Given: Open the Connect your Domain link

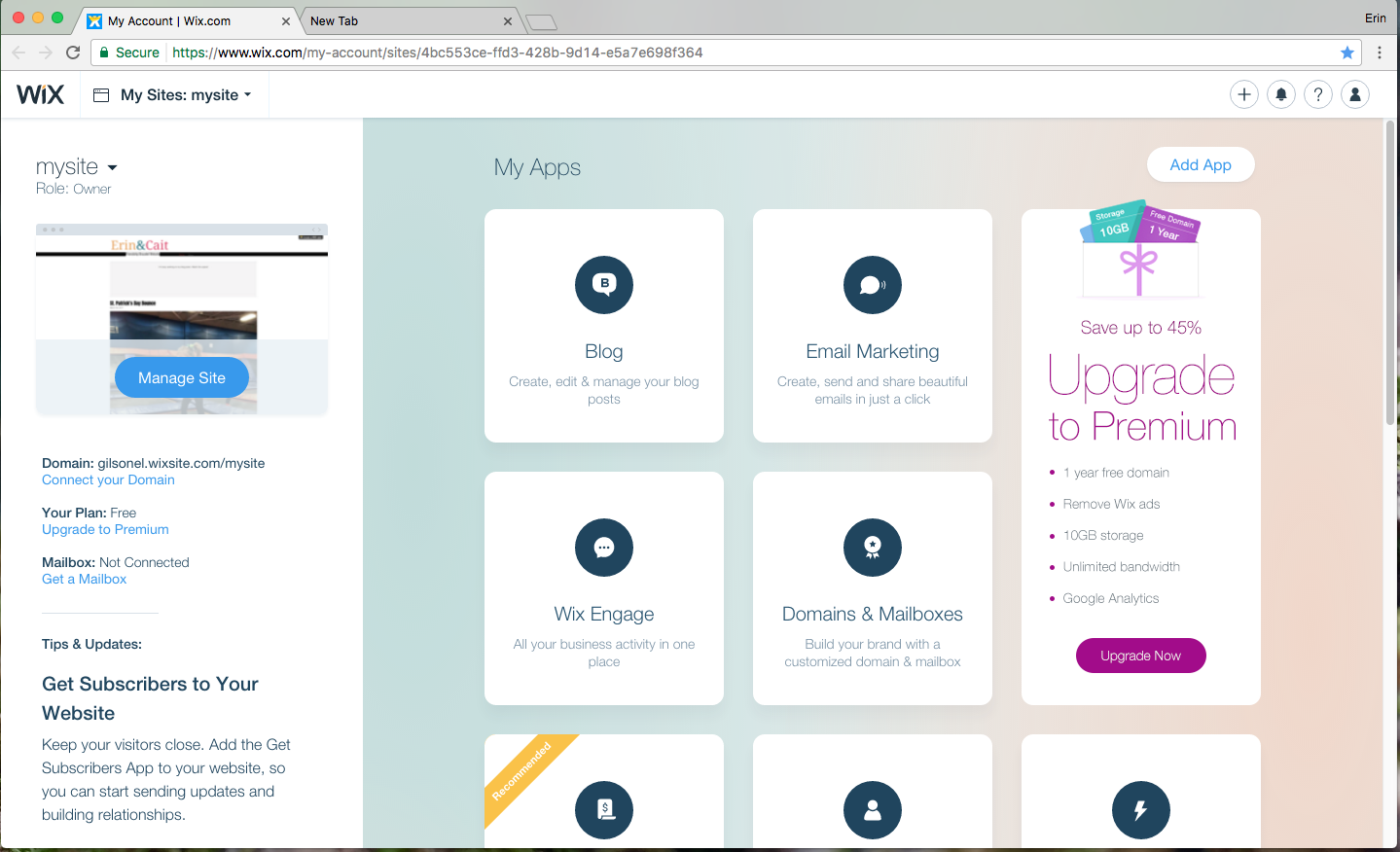Looking at the screenshot, I should coord(108,479).
